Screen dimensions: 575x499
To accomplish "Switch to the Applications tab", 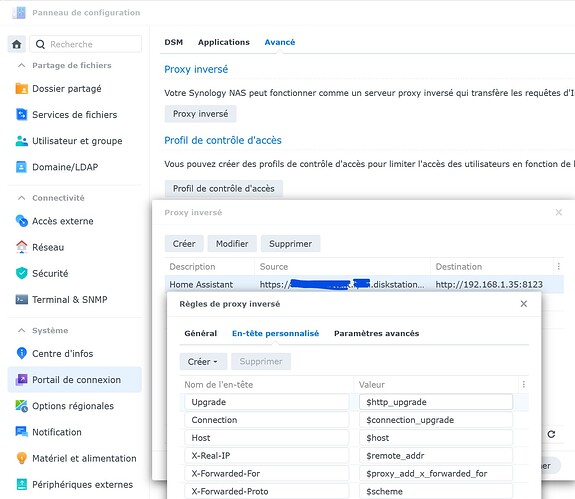I will [224, 42].
